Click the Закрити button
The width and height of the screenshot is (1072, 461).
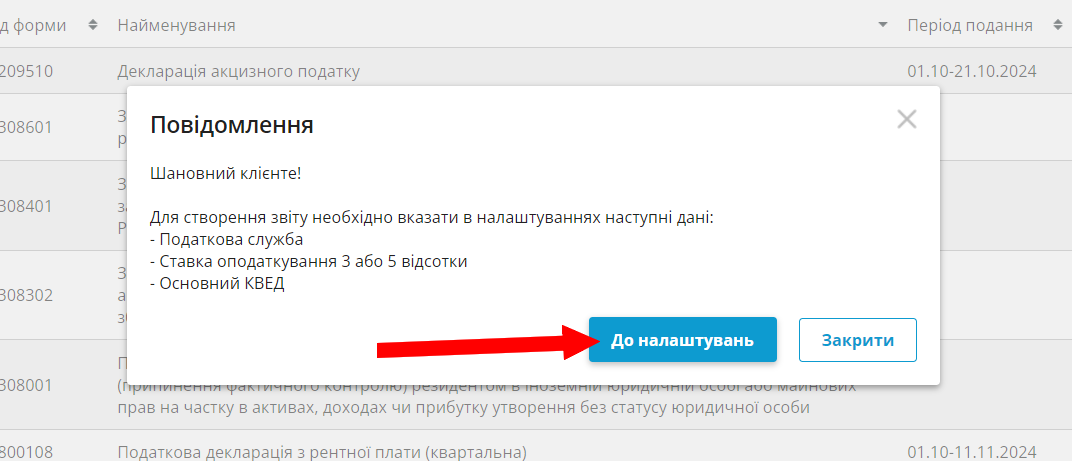coord(857,339)
